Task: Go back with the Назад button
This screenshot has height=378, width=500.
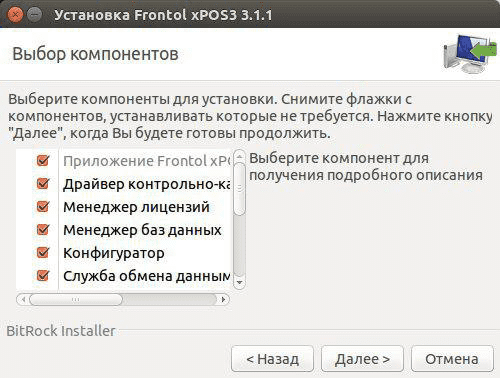Action: [272, 359]
